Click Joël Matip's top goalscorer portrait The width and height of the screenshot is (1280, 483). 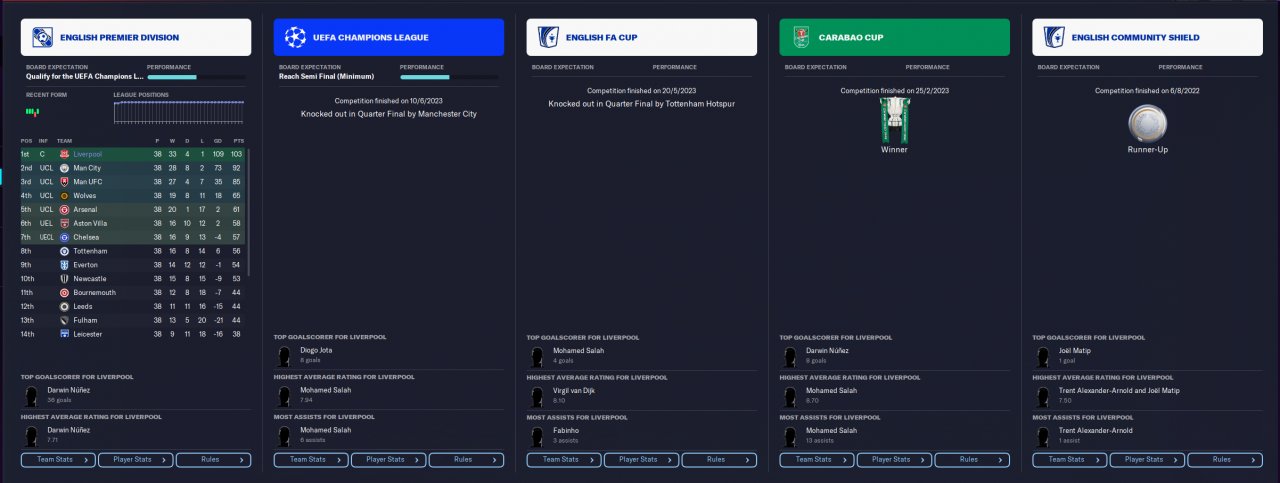[1043, 355]
